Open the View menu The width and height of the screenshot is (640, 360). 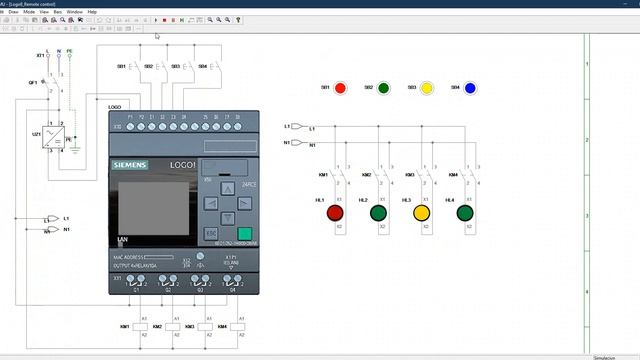click(x=44, y=12)
